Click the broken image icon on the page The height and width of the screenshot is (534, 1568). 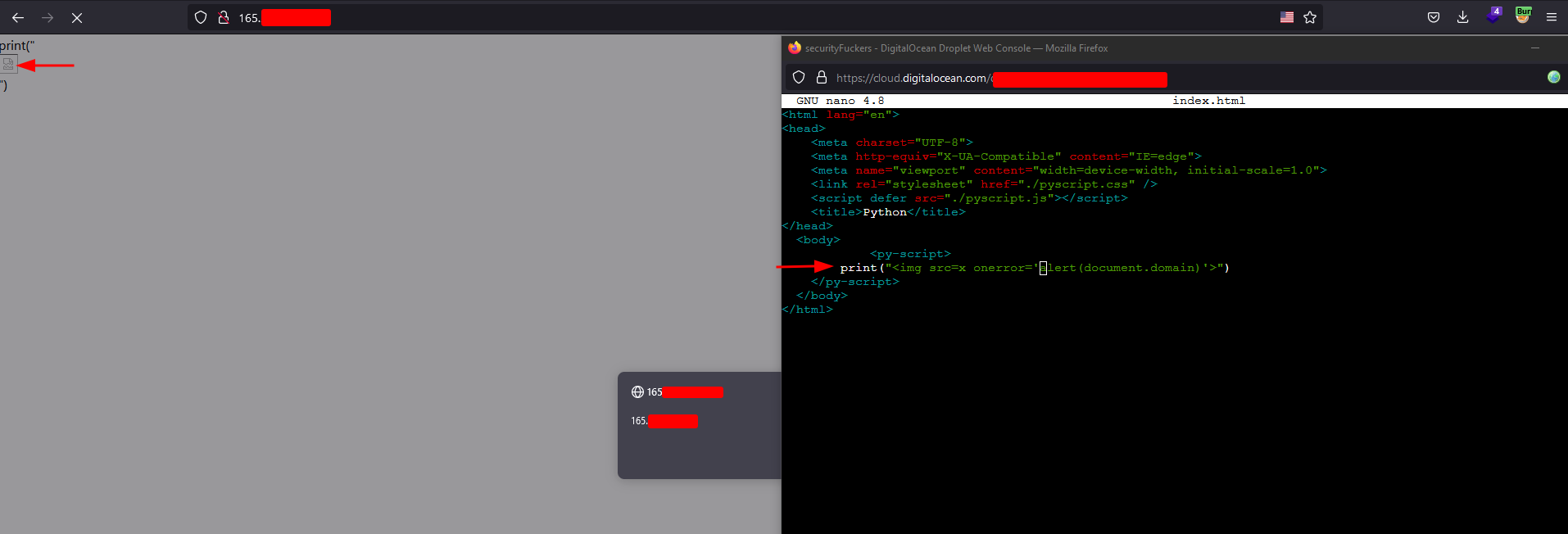pos(8,64)
